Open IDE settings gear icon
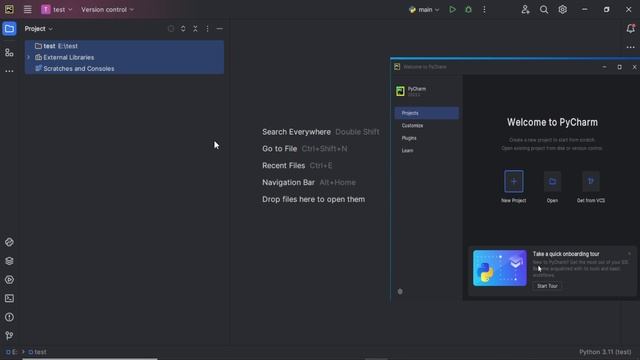This screenshot has width=640, height=360. [x=562, y=9]
